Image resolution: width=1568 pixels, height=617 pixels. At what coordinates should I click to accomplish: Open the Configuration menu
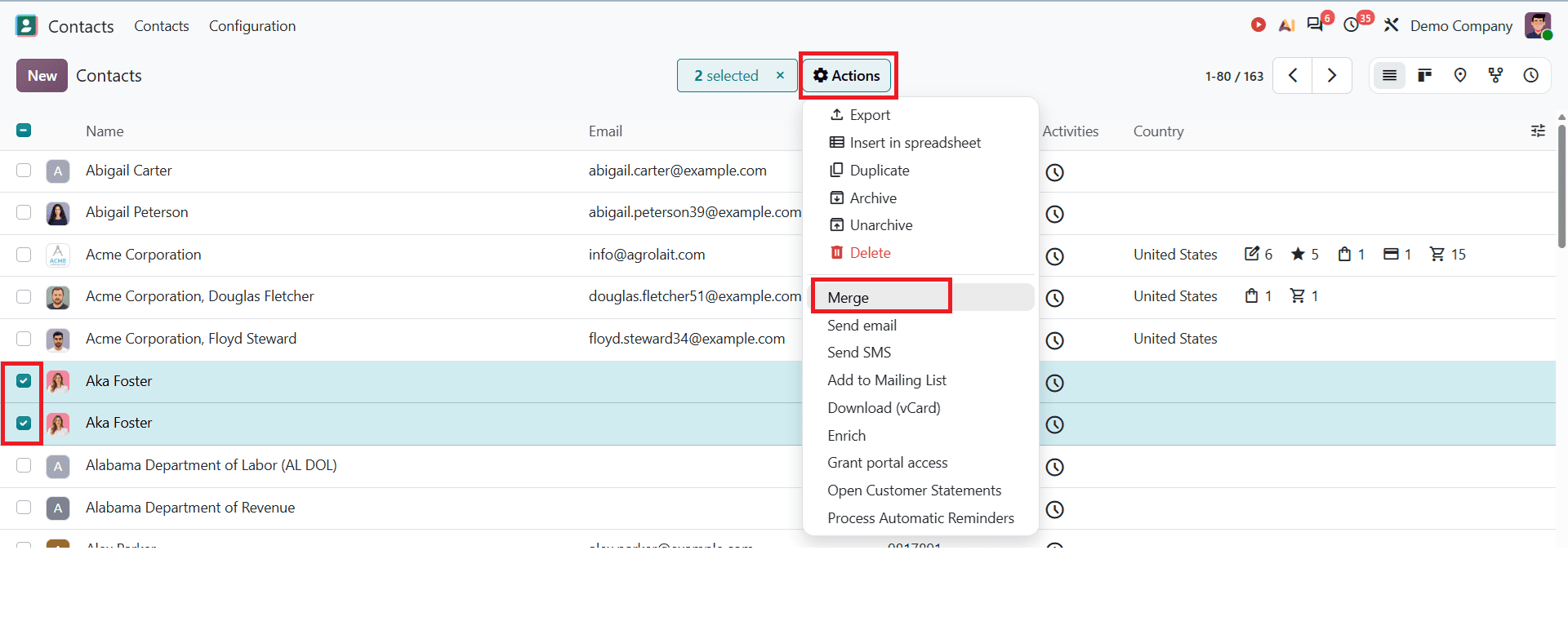click(x=252, y=26)
